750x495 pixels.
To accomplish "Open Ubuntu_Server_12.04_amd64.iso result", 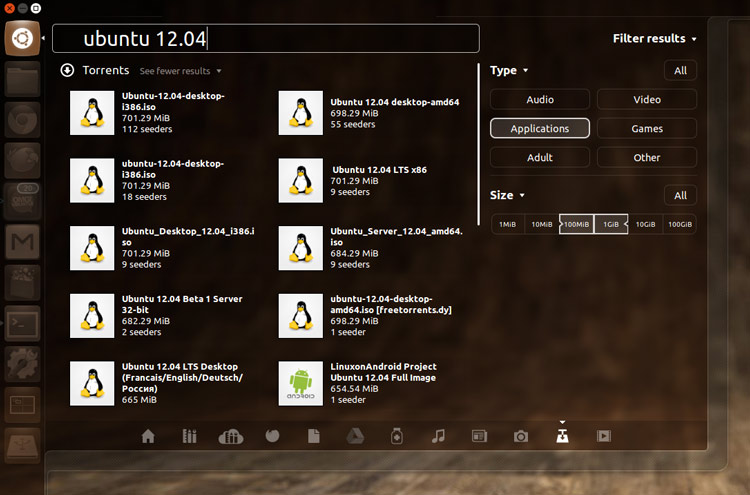I will (x=371, y=248).
